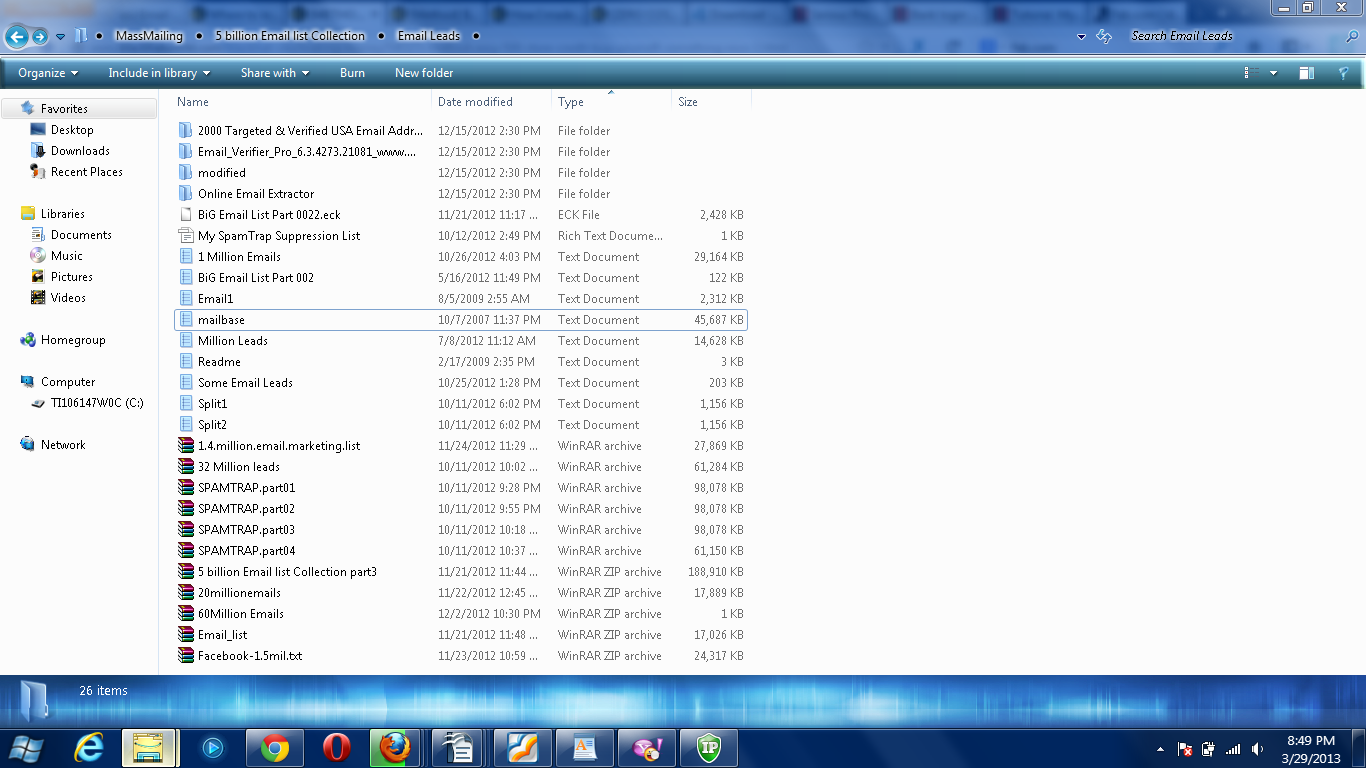Open the Recent pages dropdown beside Forward

[60, 37]
